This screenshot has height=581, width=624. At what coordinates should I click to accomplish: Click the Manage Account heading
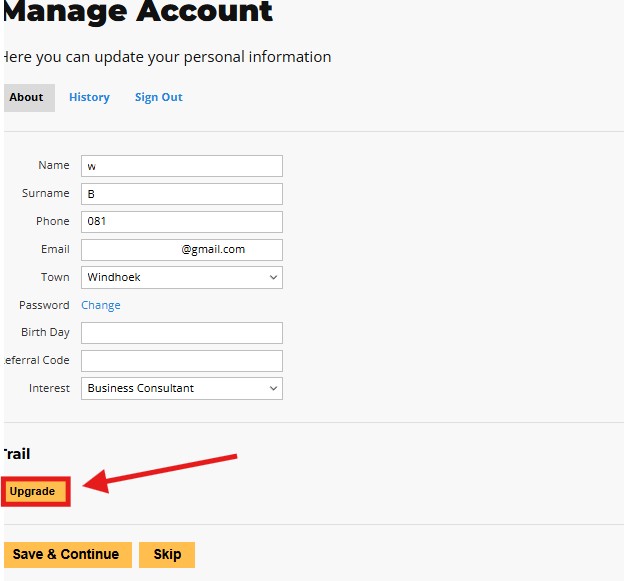pos(138,13)
